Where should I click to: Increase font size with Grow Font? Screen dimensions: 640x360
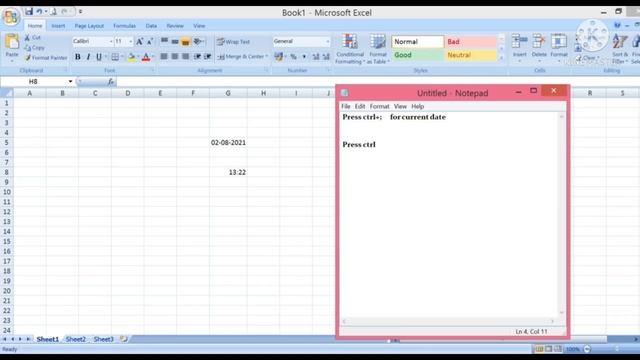140,42
